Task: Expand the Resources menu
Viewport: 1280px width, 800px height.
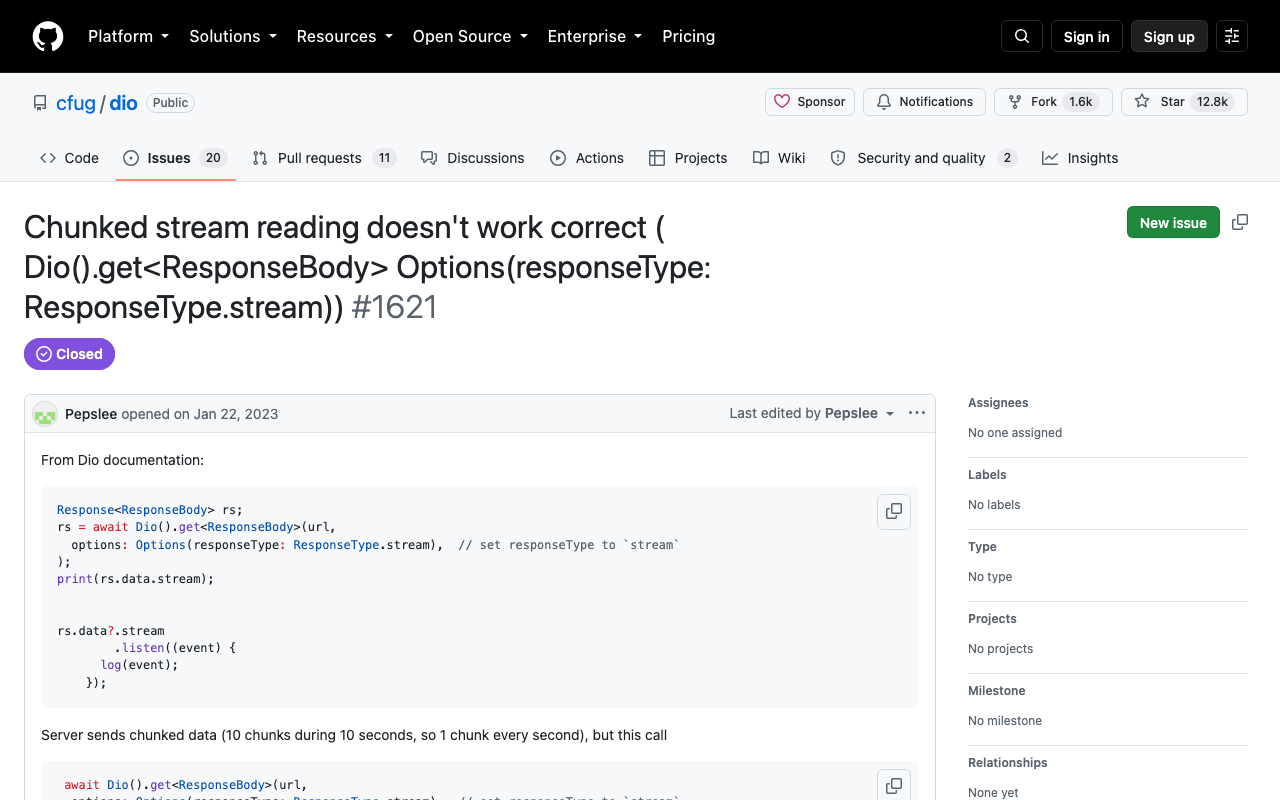Action: click(x=345, y=36)
